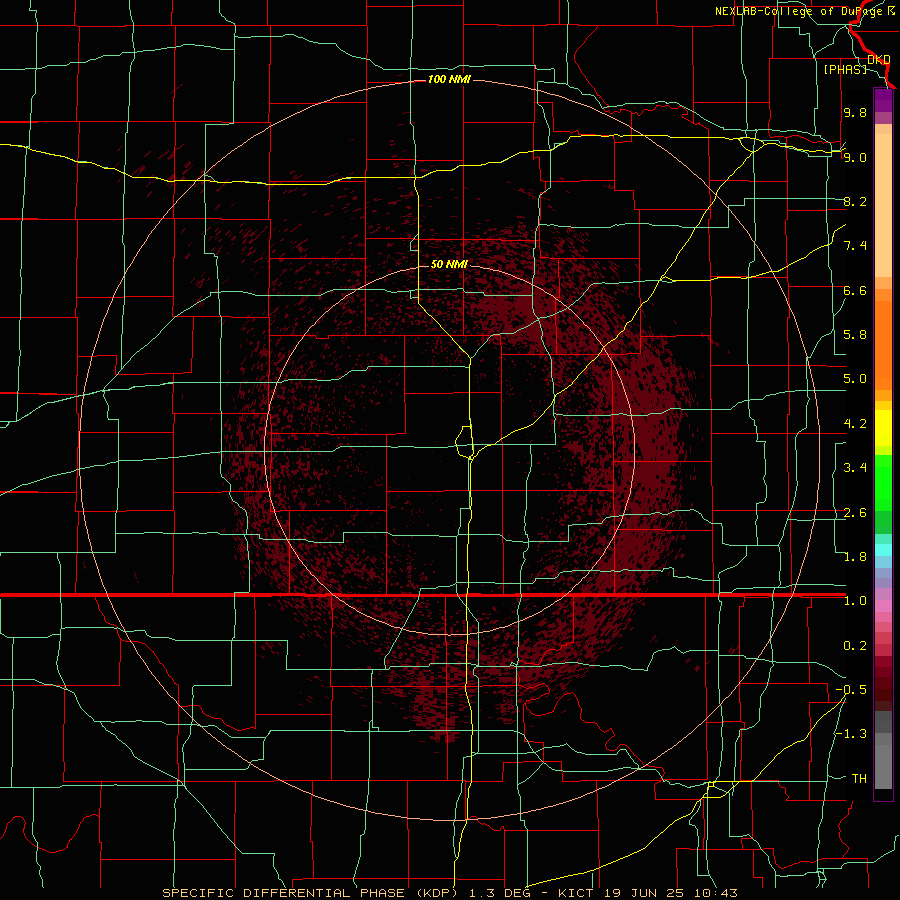900x900 pixels.
Task: Click the -0.5 scale value
Action: pyautogui.click(x=851, y=690)
